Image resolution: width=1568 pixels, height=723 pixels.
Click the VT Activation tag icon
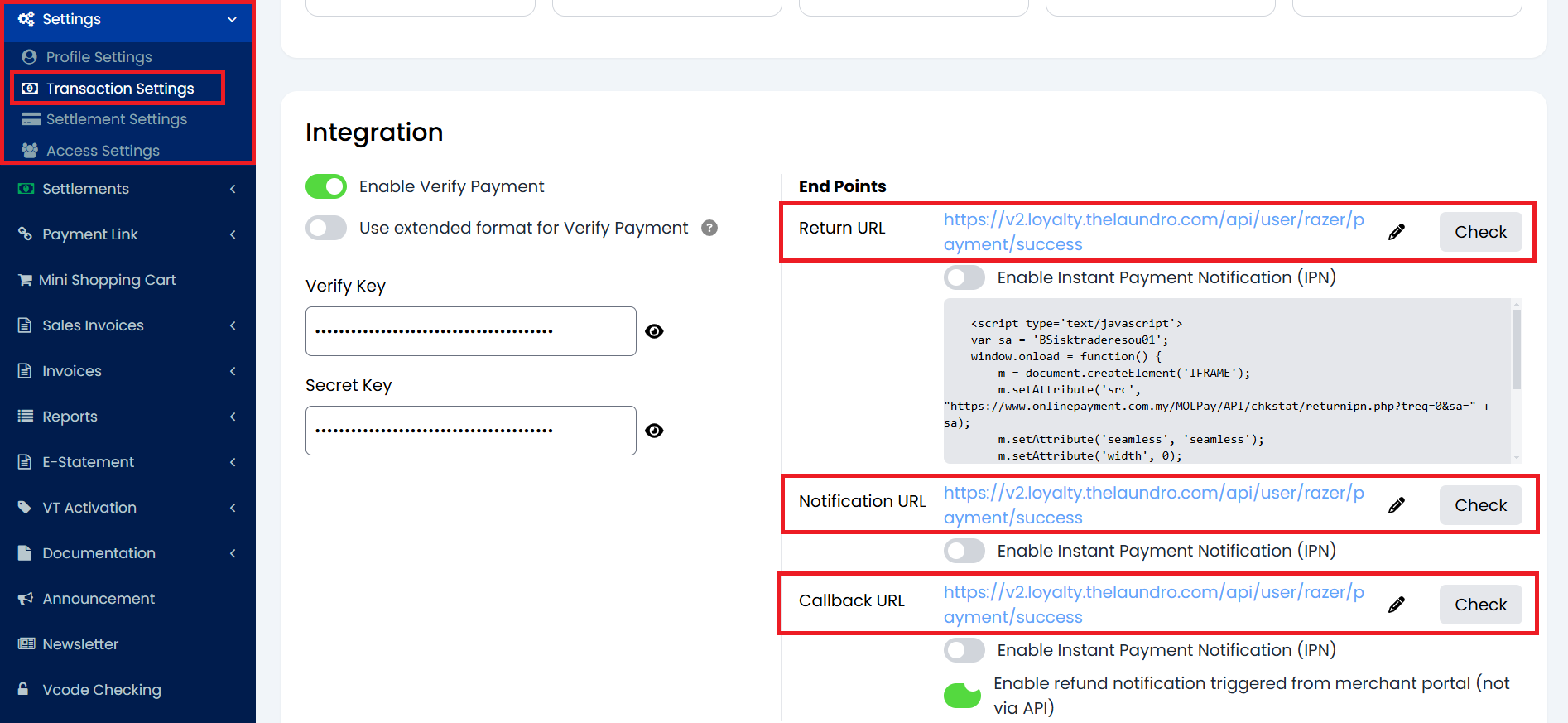25,508
